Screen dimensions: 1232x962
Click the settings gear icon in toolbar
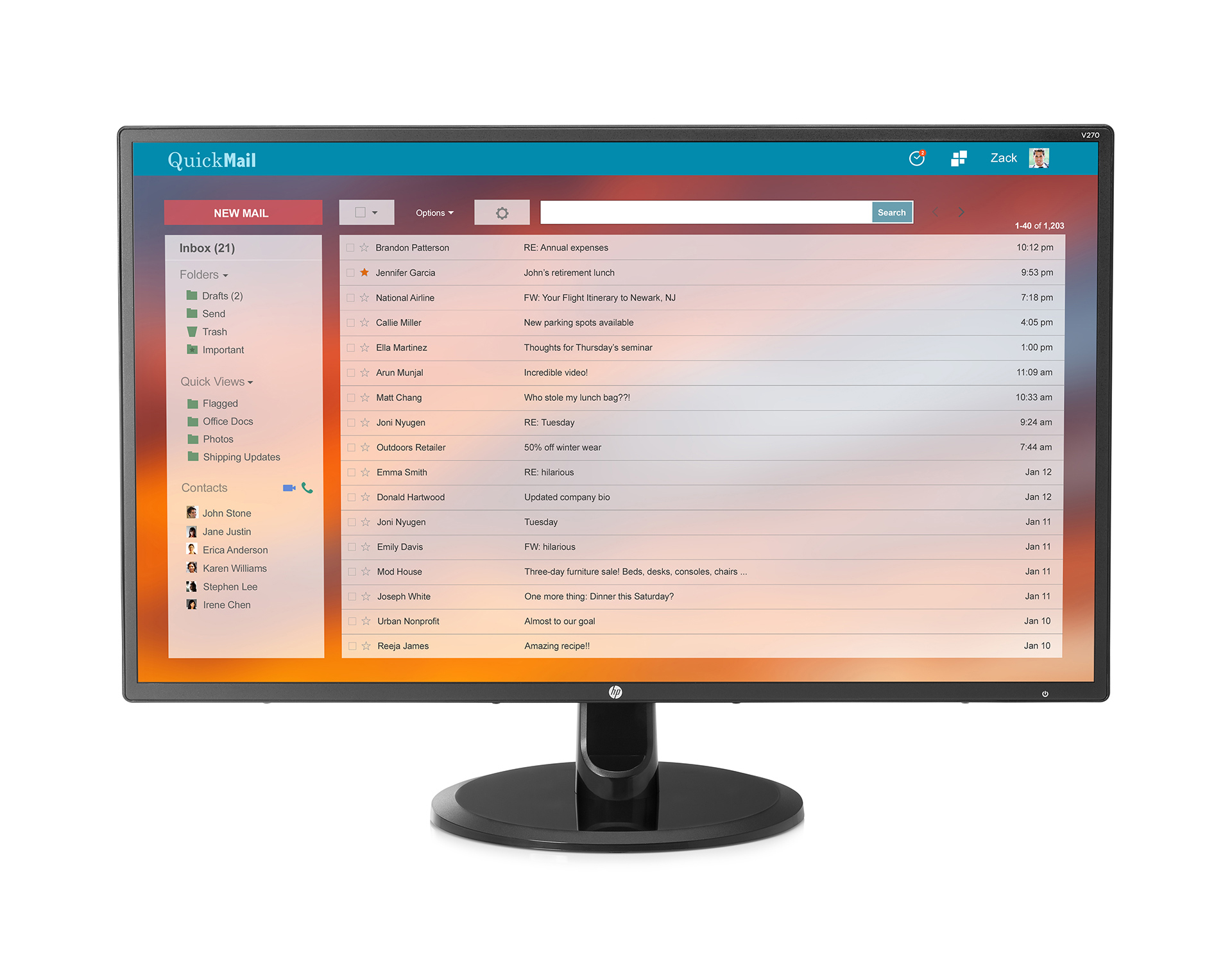pyautogui.click(x=500, y=211)
